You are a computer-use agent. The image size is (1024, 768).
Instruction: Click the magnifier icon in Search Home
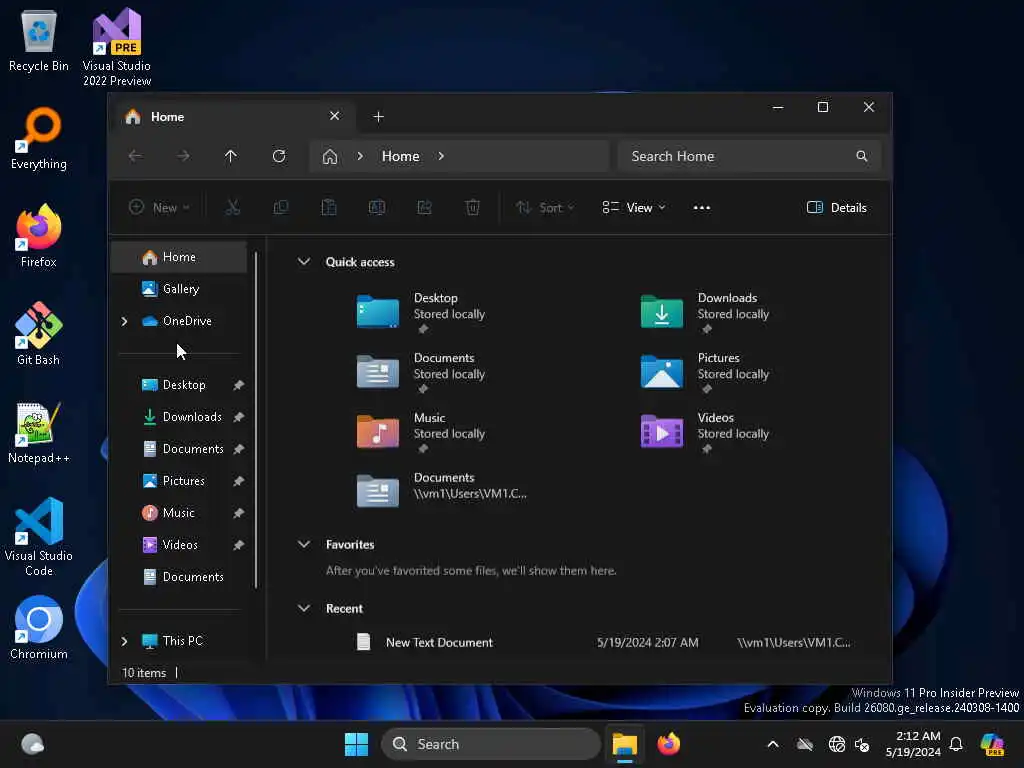pos(862,156)
